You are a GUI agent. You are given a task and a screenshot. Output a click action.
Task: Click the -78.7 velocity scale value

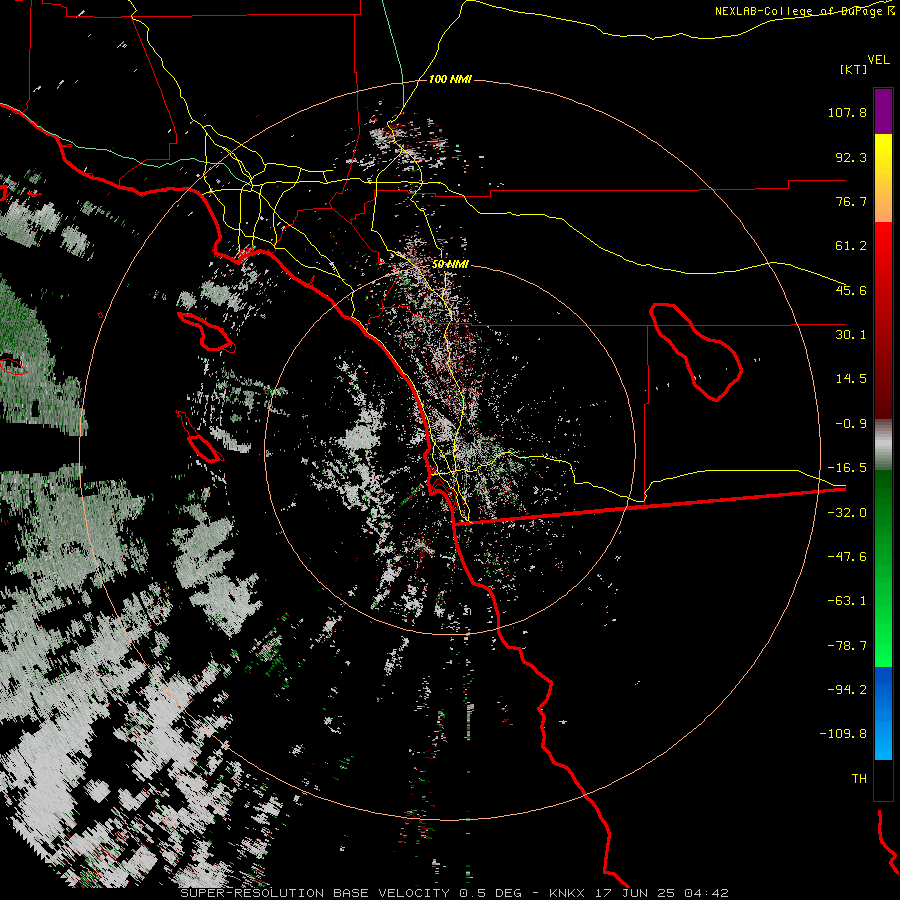847,646
